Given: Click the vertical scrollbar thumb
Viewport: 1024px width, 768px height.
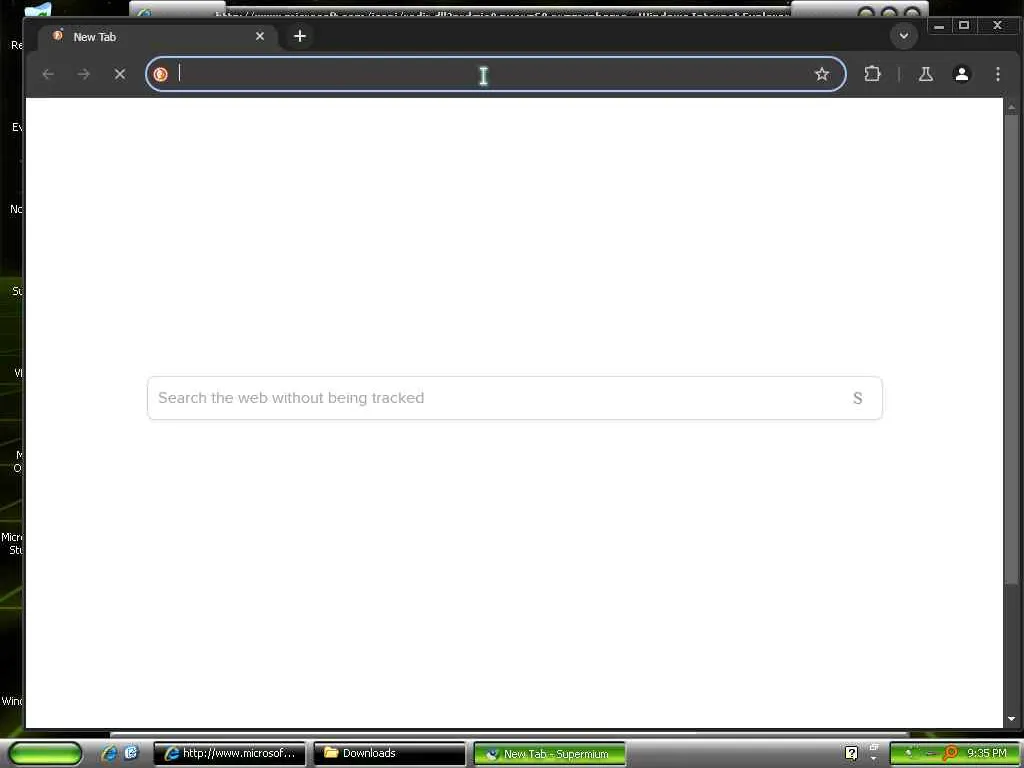Looking at the screenshot, I should point(1012,349).
